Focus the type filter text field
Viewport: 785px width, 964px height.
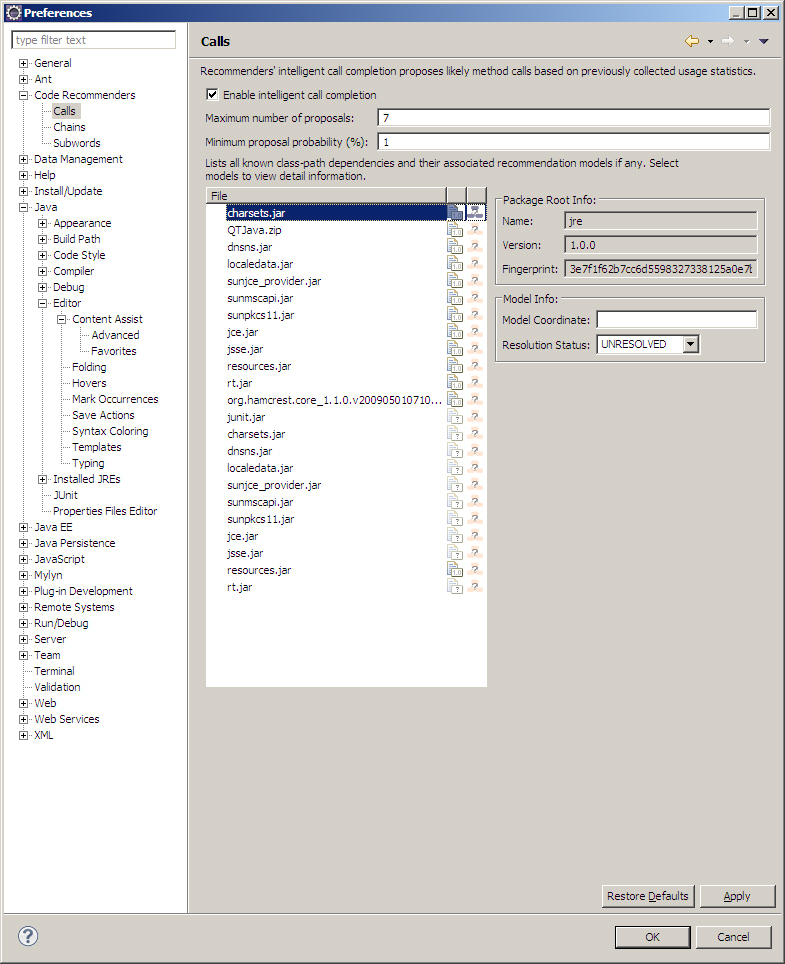pyautogui.click(x=93, y=40)
